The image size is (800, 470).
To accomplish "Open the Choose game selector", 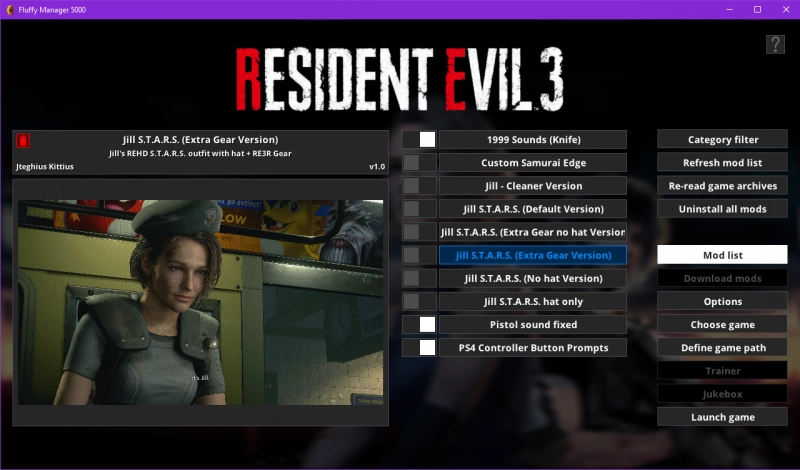I will tap(722, 325).
